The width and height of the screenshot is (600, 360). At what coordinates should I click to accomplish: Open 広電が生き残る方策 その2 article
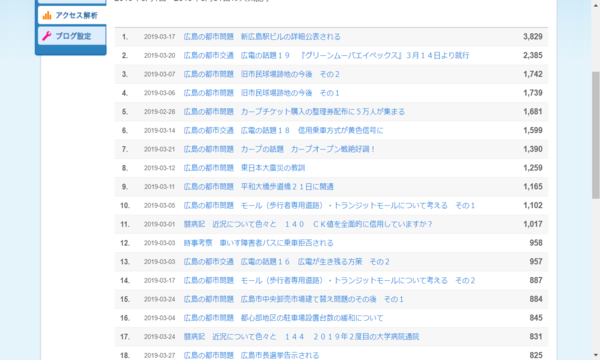286,262
